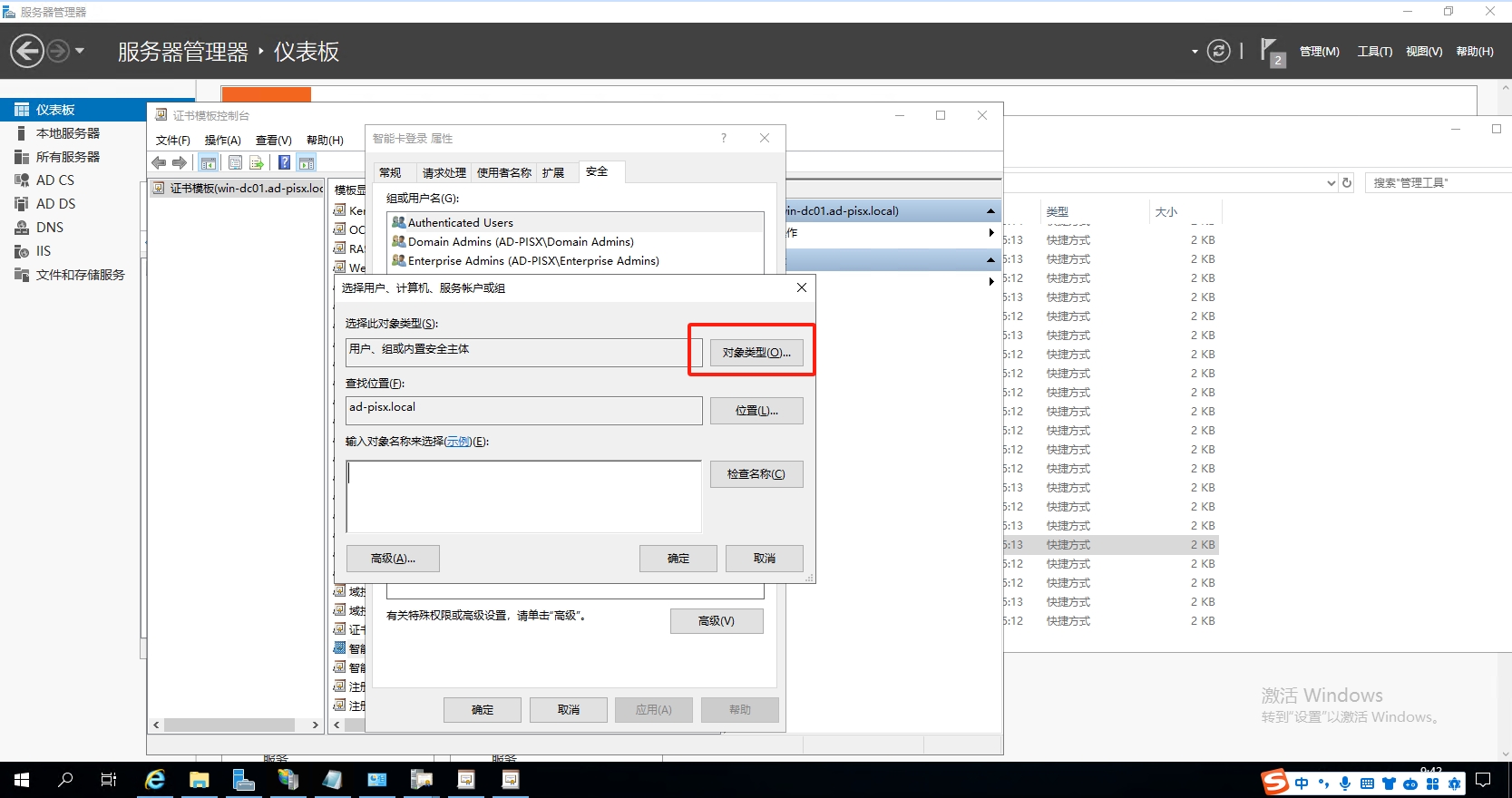Open the notifications flag icon
This screenshot has width=1512, height=798.
[x=1270, y=51]
